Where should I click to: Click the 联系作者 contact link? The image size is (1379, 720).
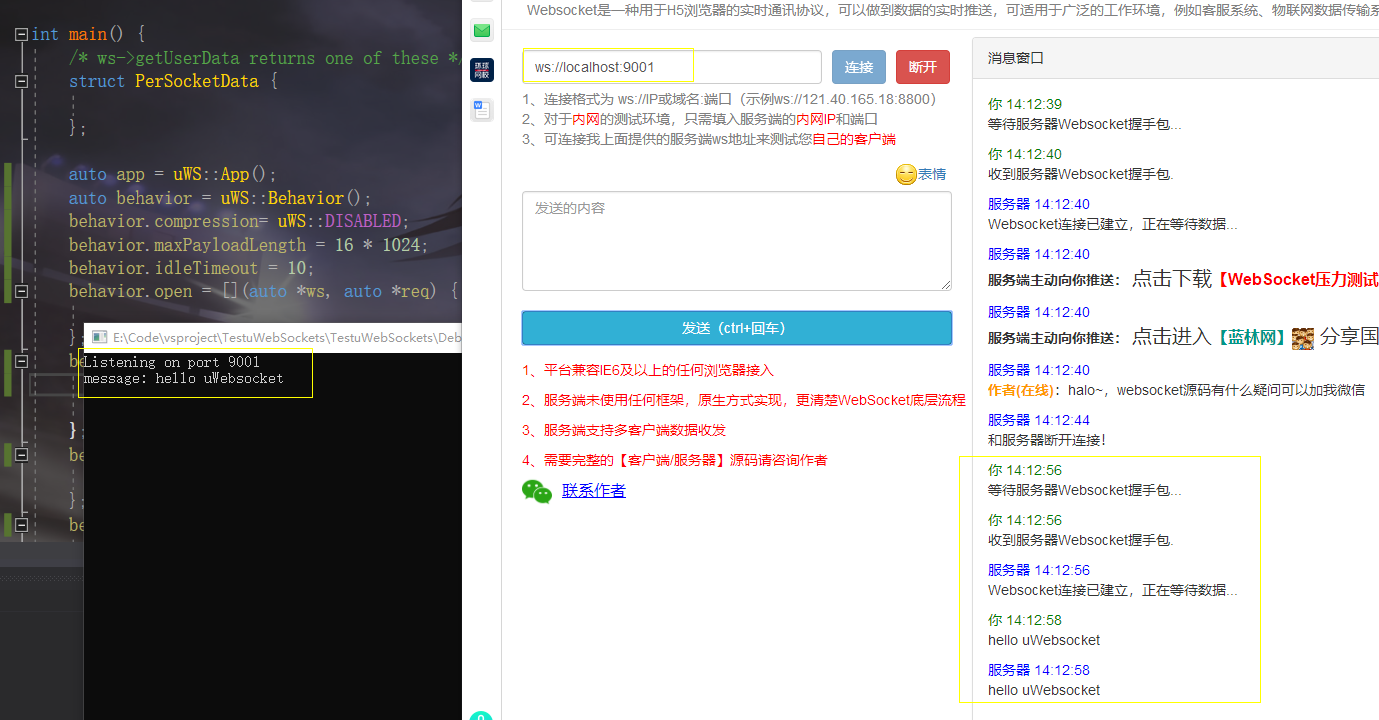click(x=593, y=491)
